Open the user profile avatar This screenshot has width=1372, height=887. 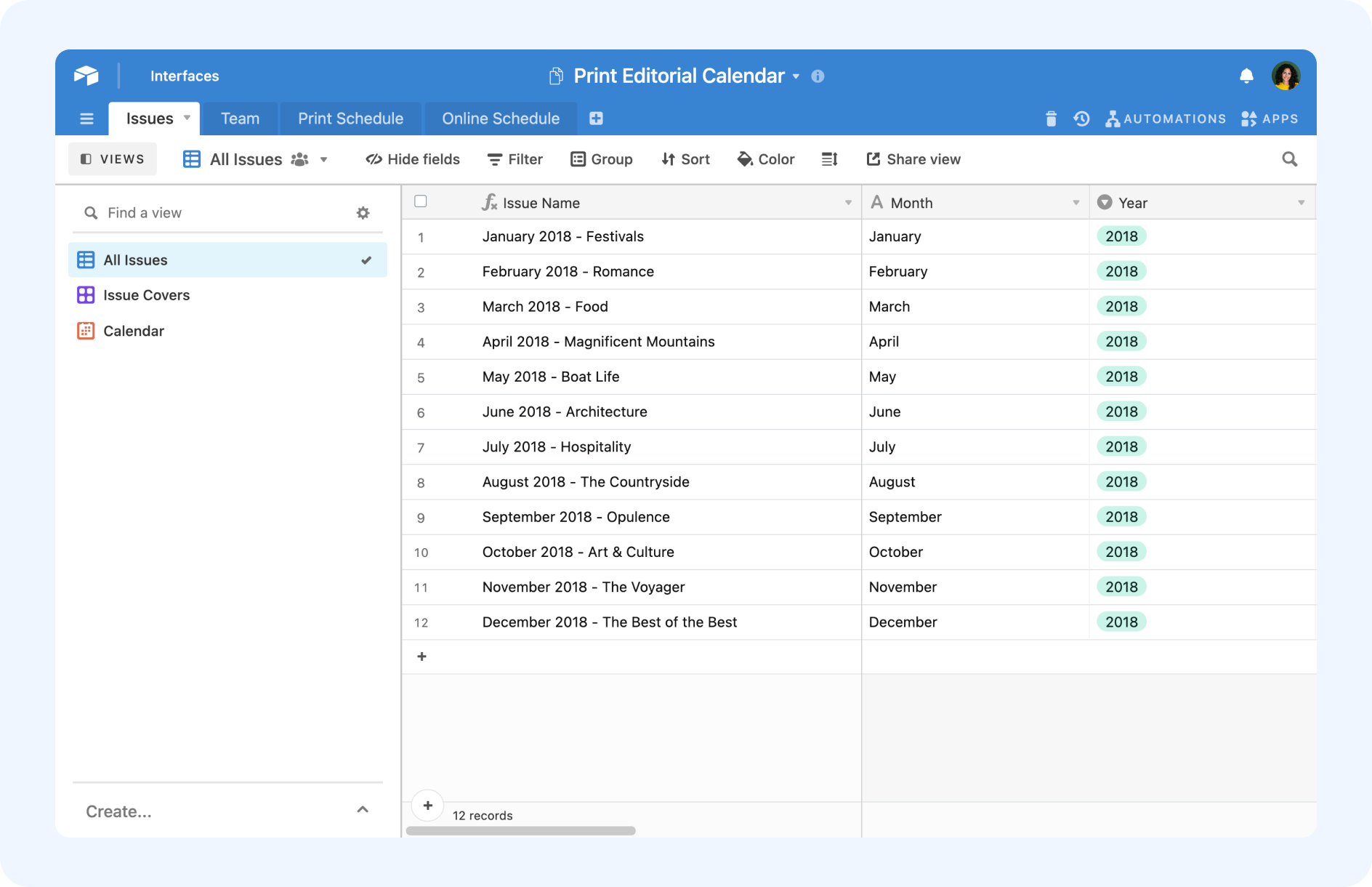coord(1286,76)
